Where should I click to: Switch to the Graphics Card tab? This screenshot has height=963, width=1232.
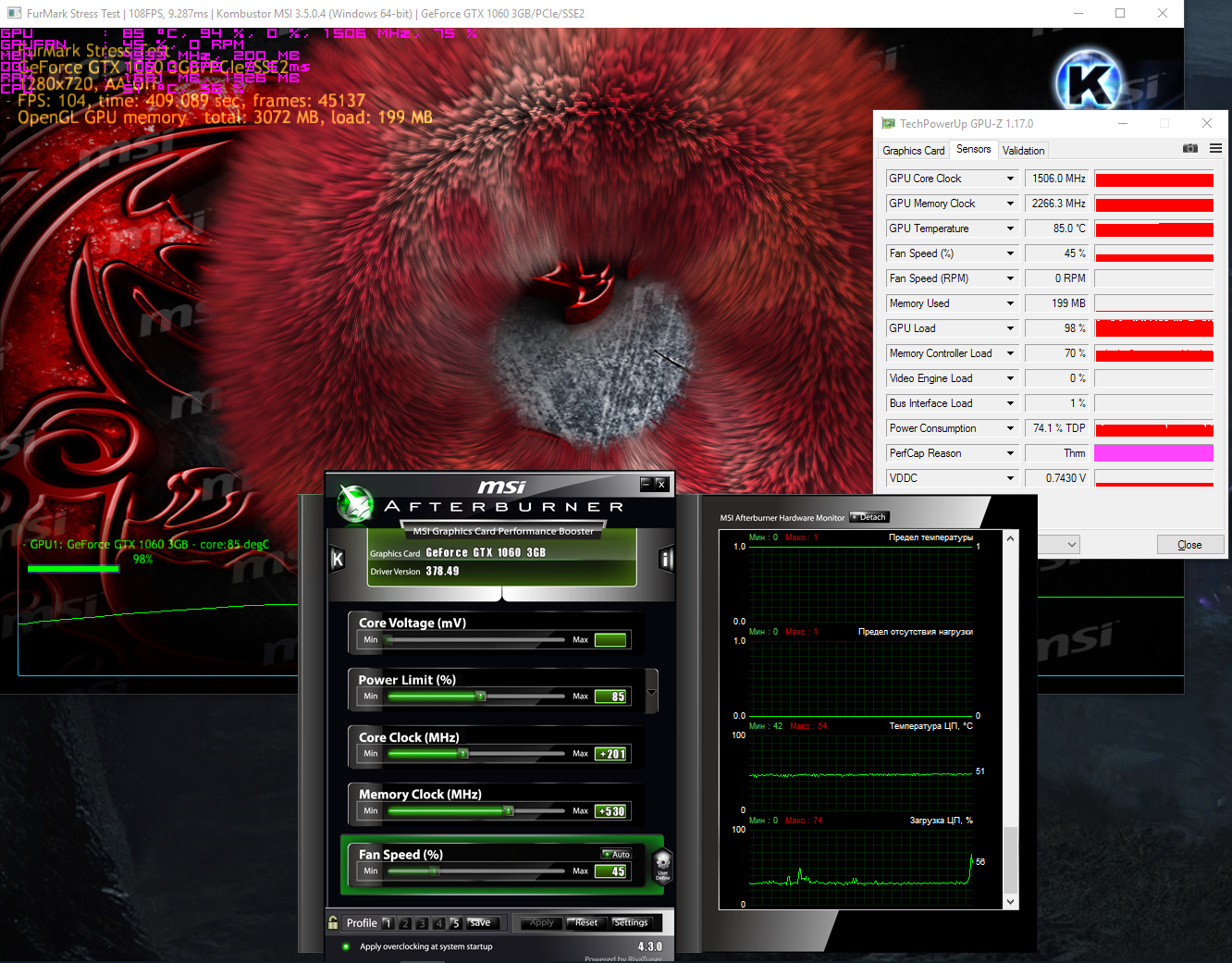913,150
